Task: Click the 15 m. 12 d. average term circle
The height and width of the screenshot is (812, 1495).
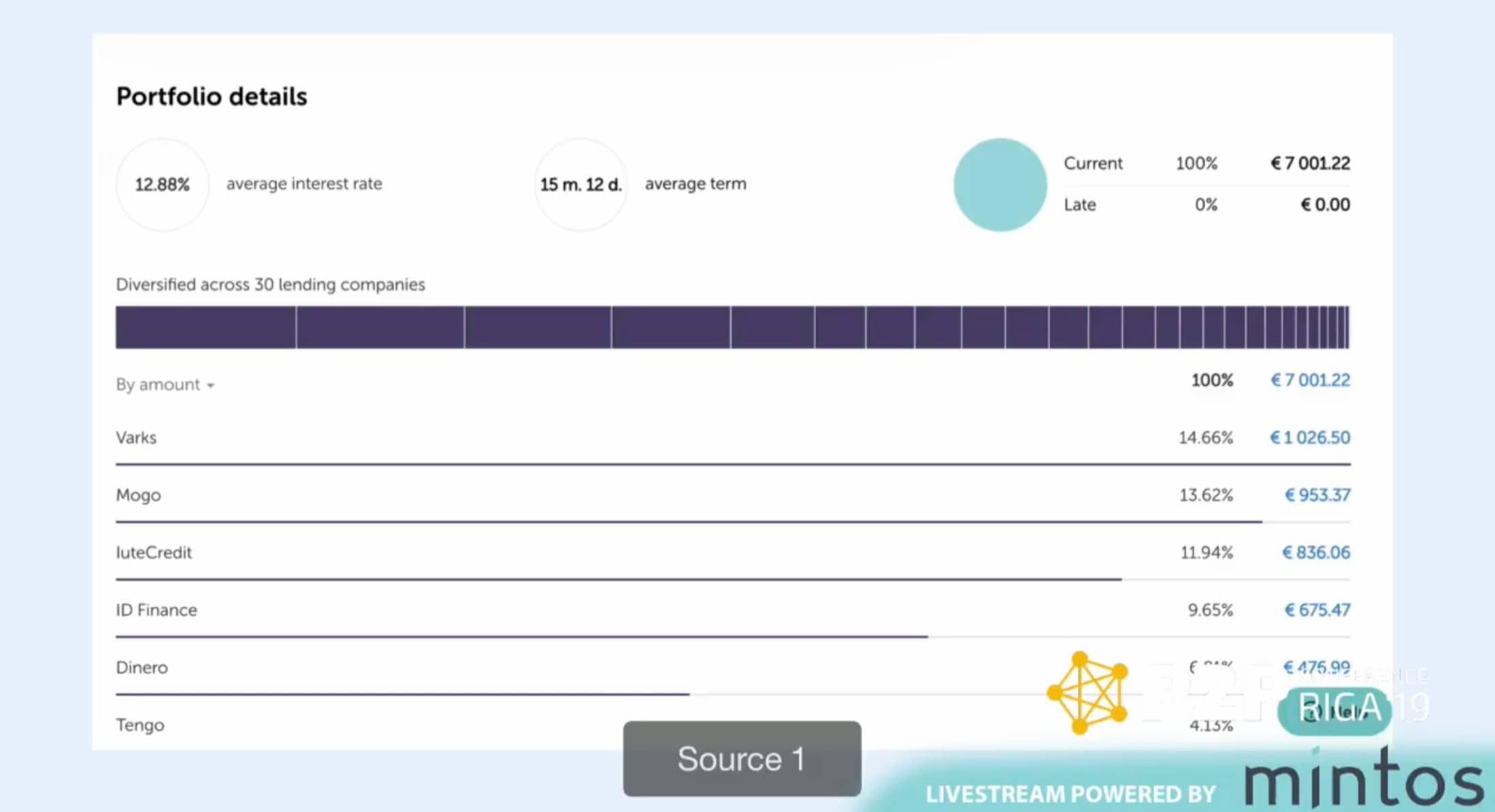Action: (x=580, y=185)
